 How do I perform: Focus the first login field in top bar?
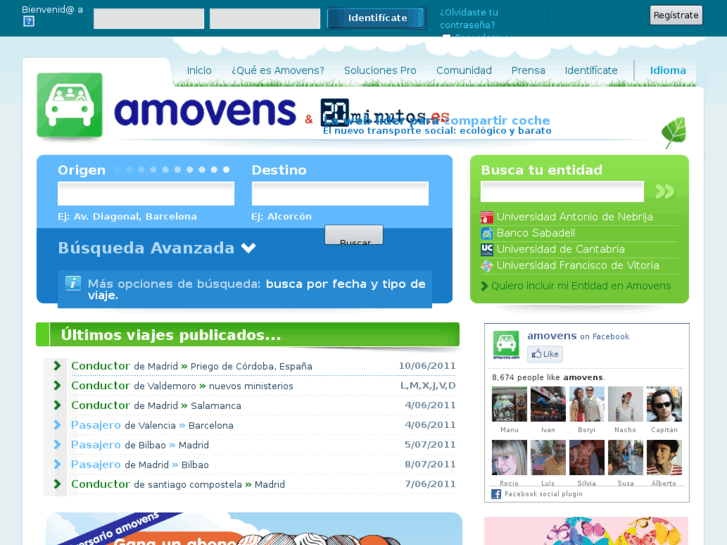[149, 19]
